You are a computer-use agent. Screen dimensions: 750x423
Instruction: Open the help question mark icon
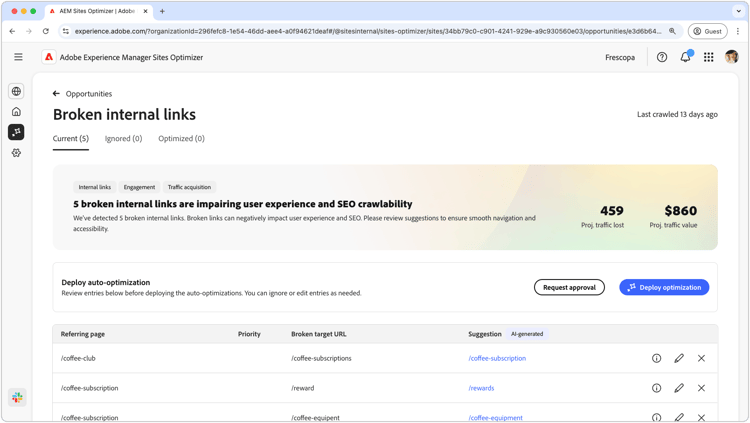pos(662,57)
